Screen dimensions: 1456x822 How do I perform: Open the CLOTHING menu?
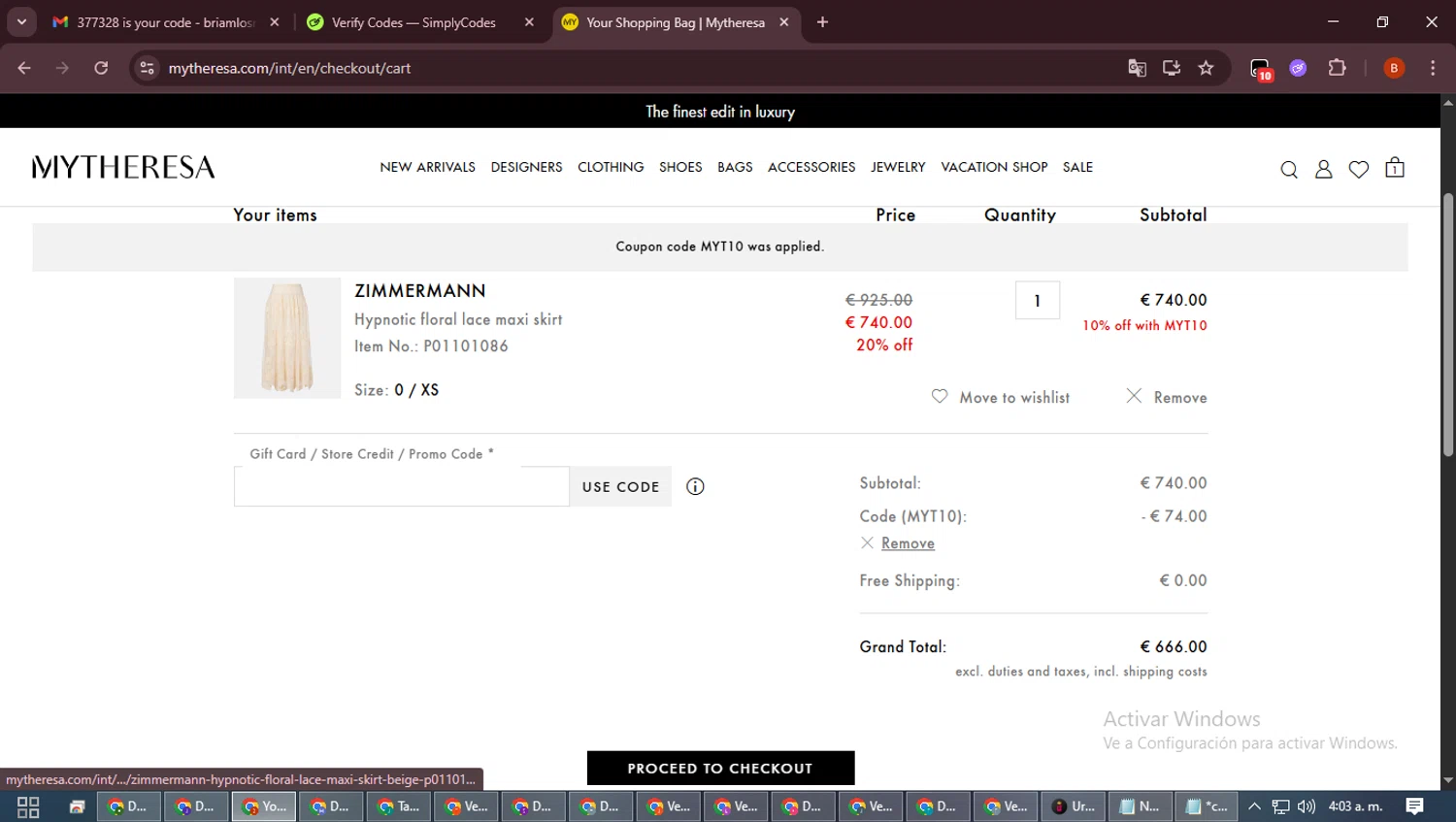coord(611,167)
